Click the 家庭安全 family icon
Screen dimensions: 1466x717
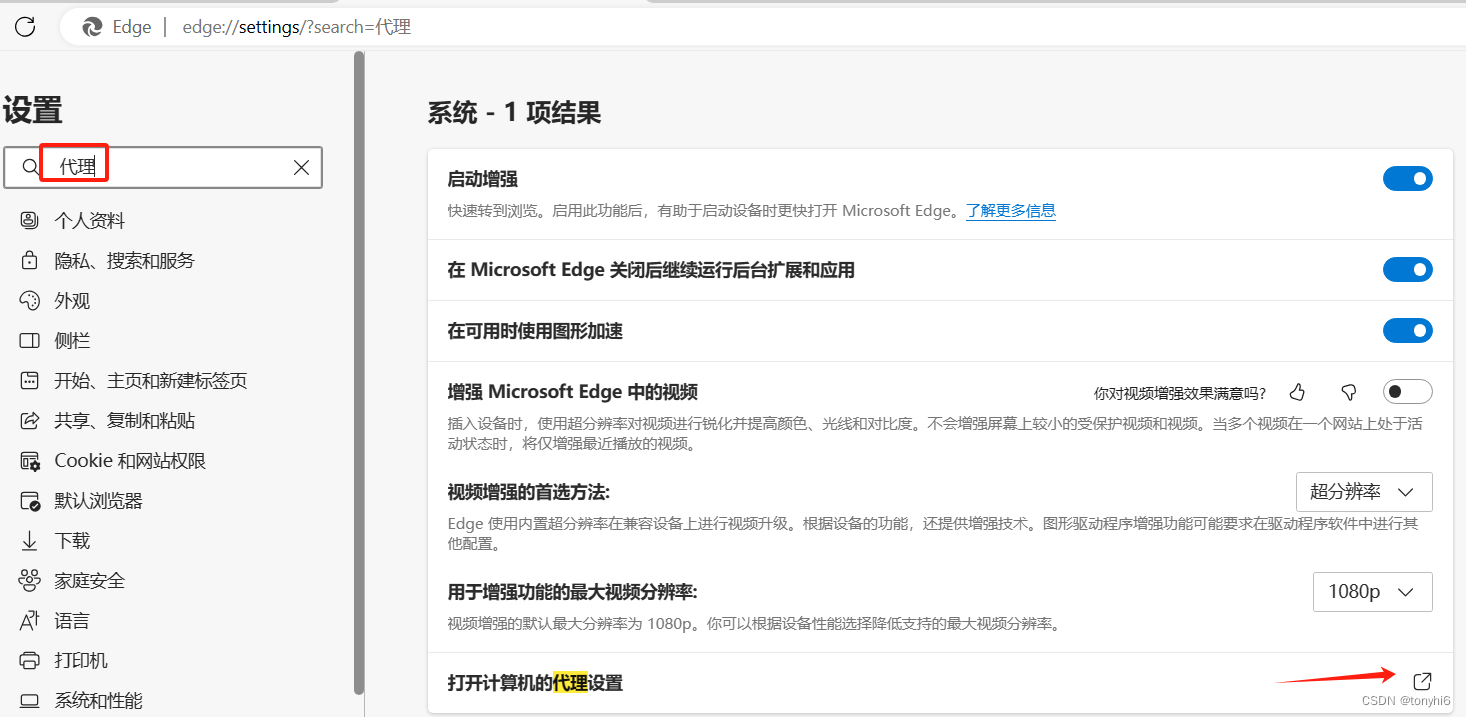point(30,580)
